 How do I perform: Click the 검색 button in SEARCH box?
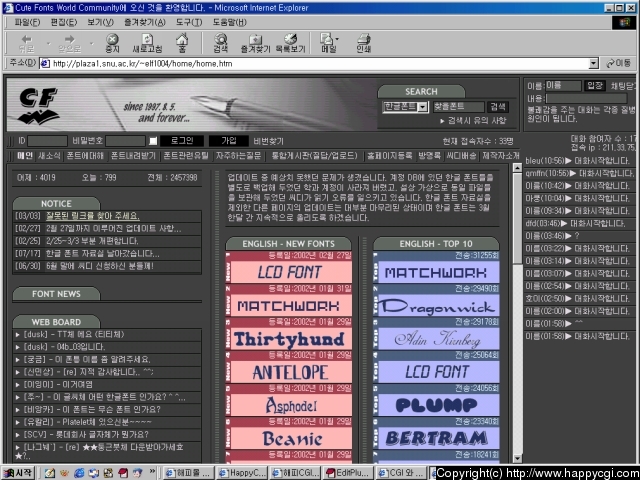(498, 107)
